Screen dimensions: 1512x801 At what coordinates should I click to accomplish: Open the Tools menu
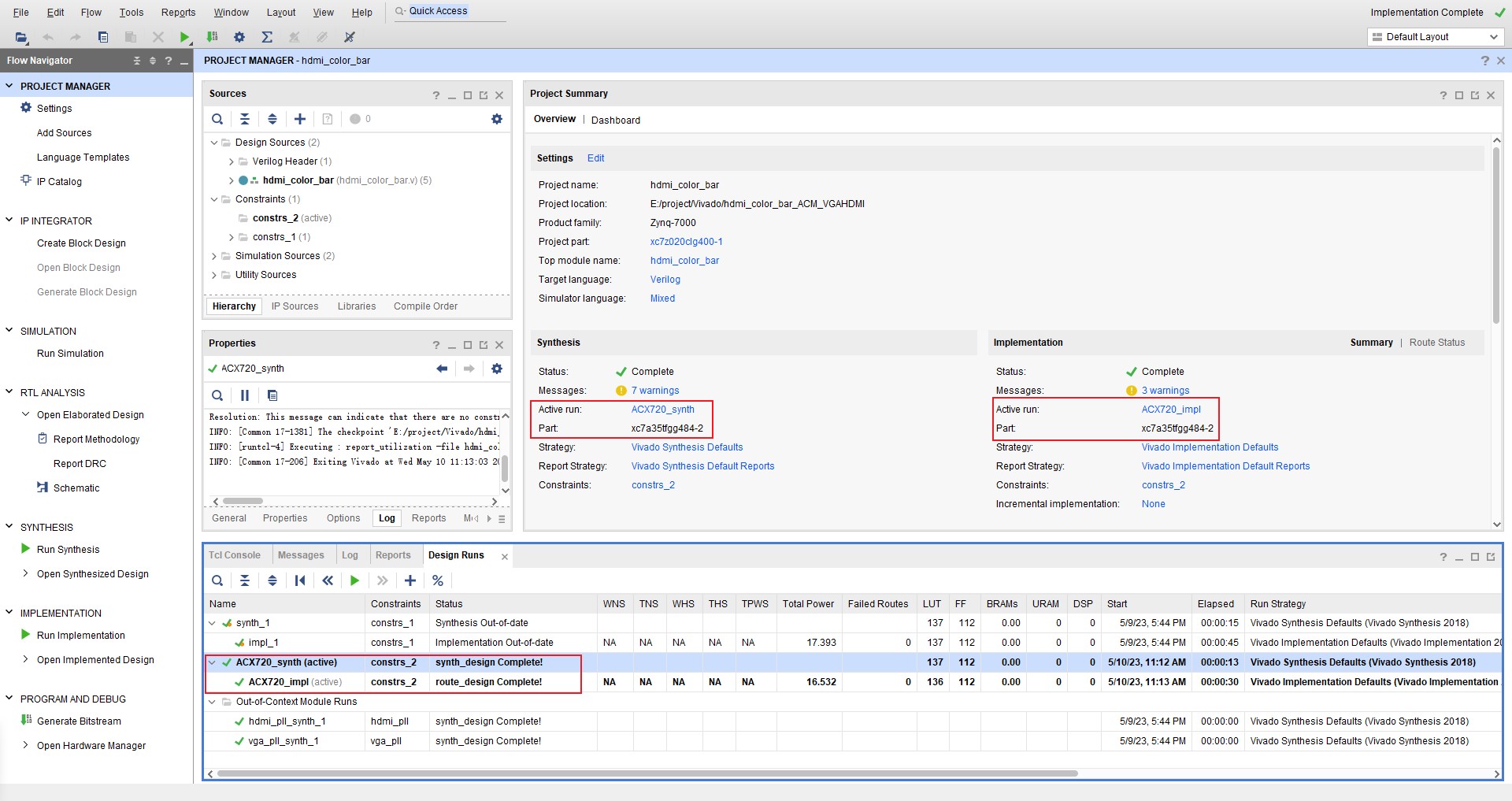(x=132, y=12)
